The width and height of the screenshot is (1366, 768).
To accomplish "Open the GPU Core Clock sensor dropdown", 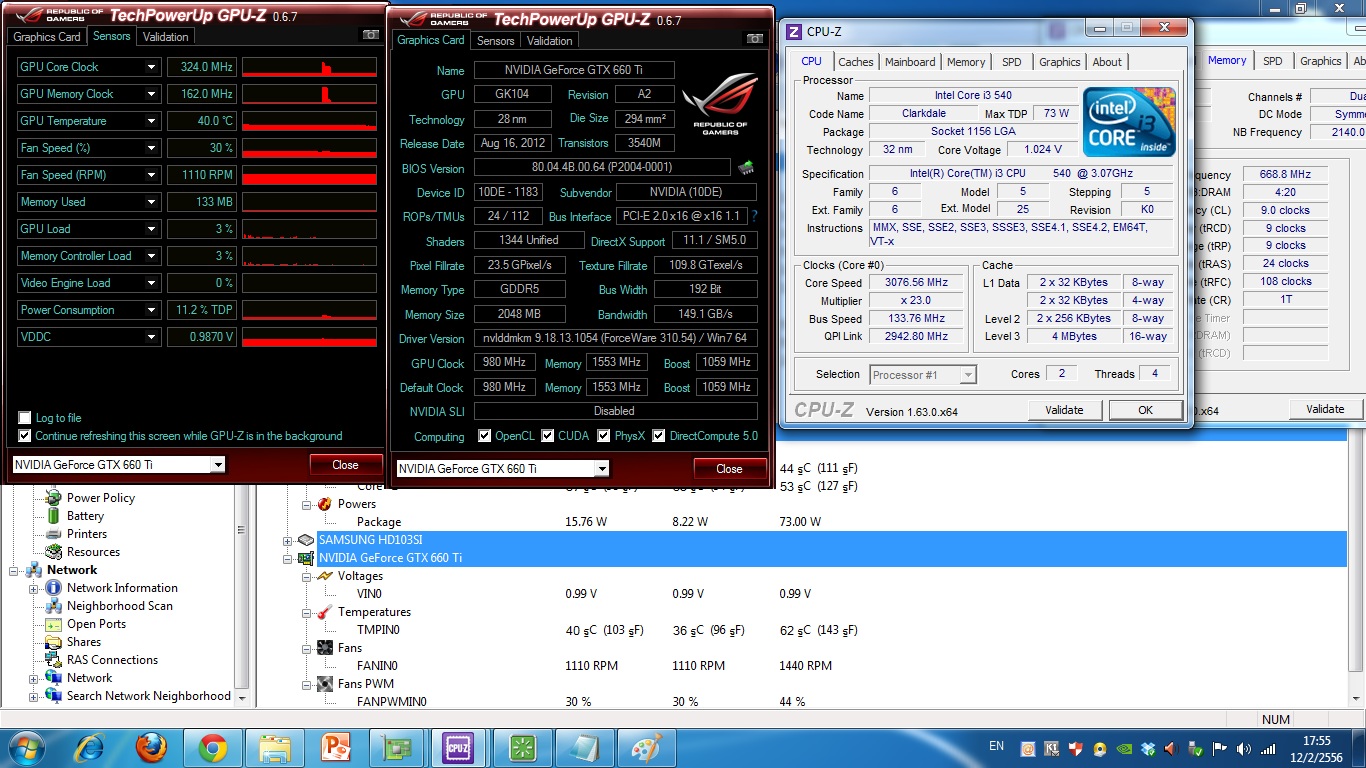I will tap(151, 67).
